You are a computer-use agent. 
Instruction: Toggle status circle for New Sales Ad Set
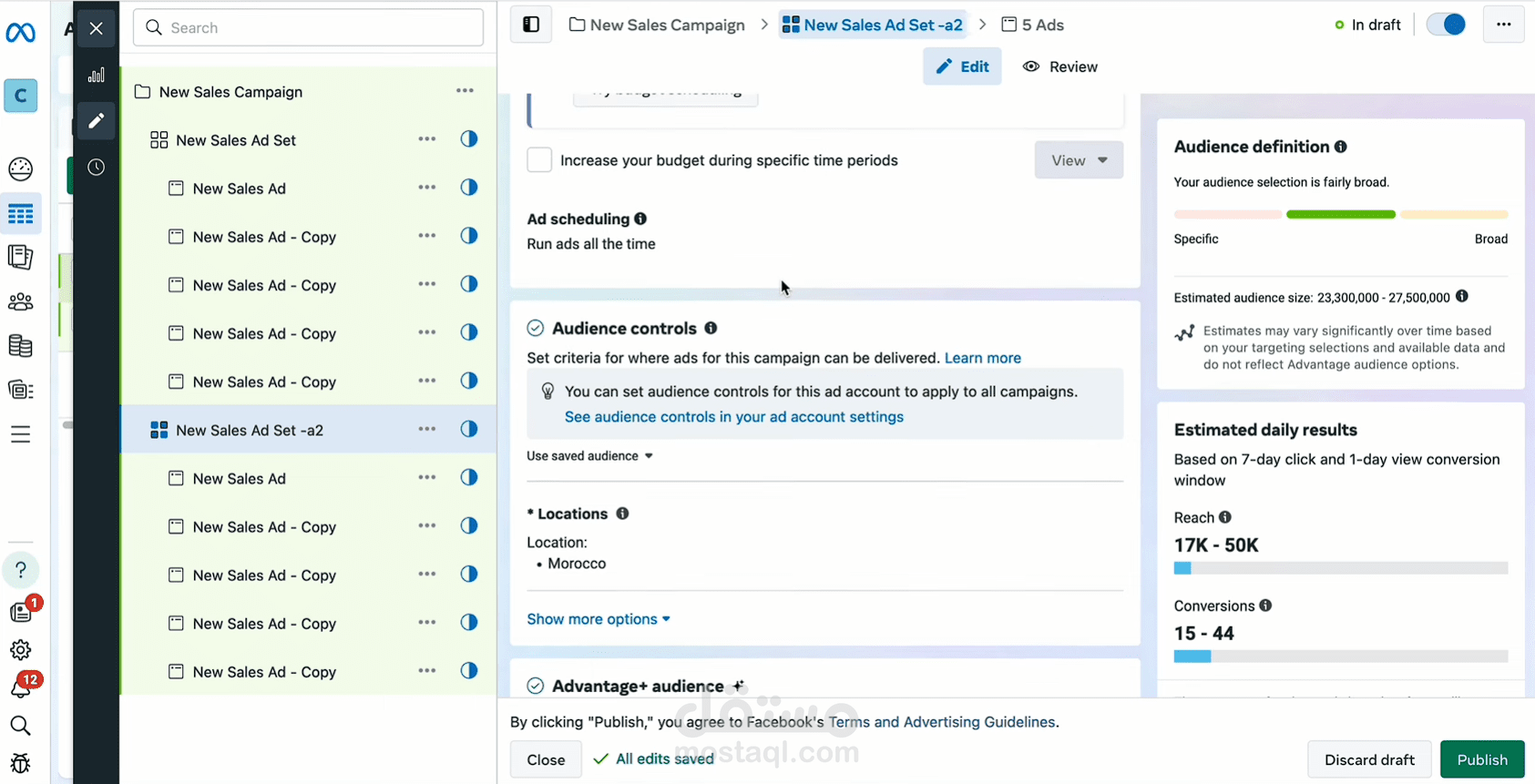click(x=469, y=139)
